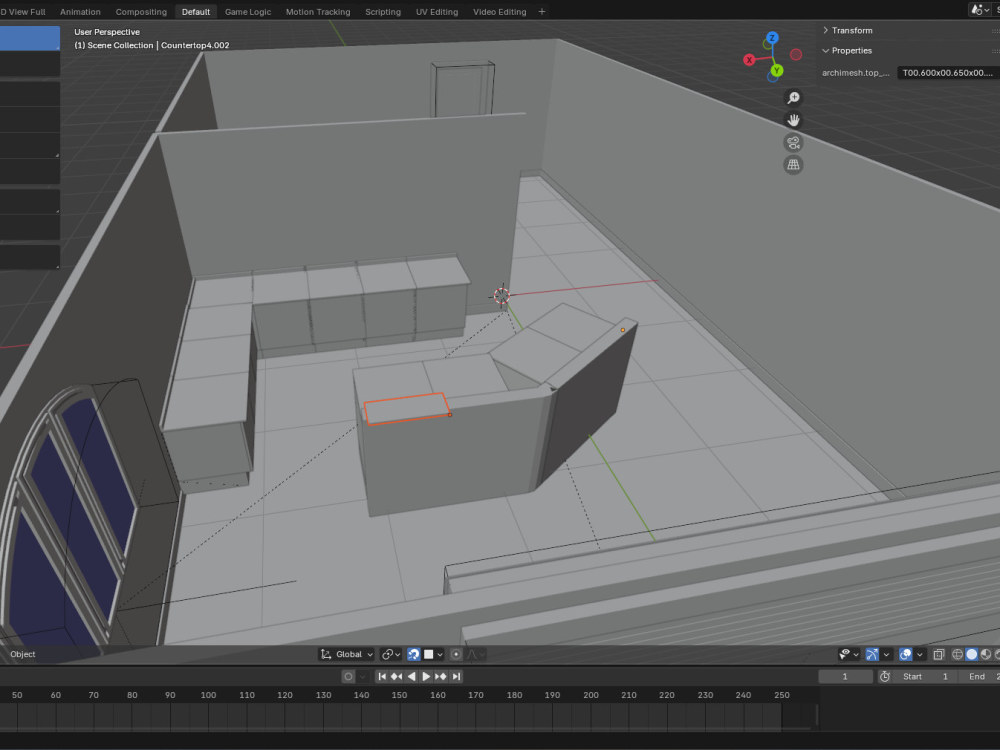Open the Object mode menu in the viewport header
This screenshot has height=750, width=1000.
coord(23,654)
